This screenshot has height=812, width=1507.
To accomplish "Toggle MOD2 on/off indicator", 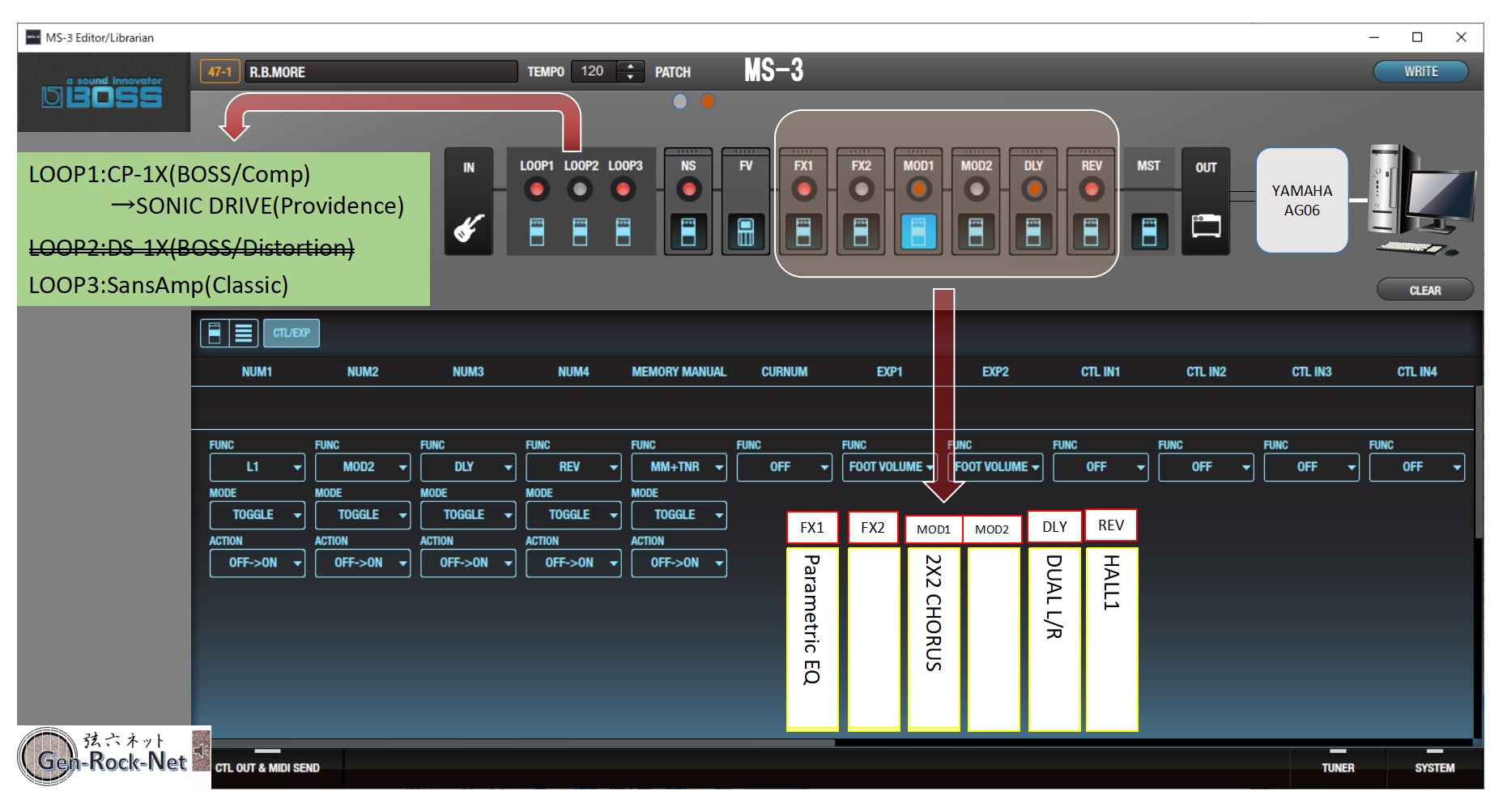I will pos(976,189).
